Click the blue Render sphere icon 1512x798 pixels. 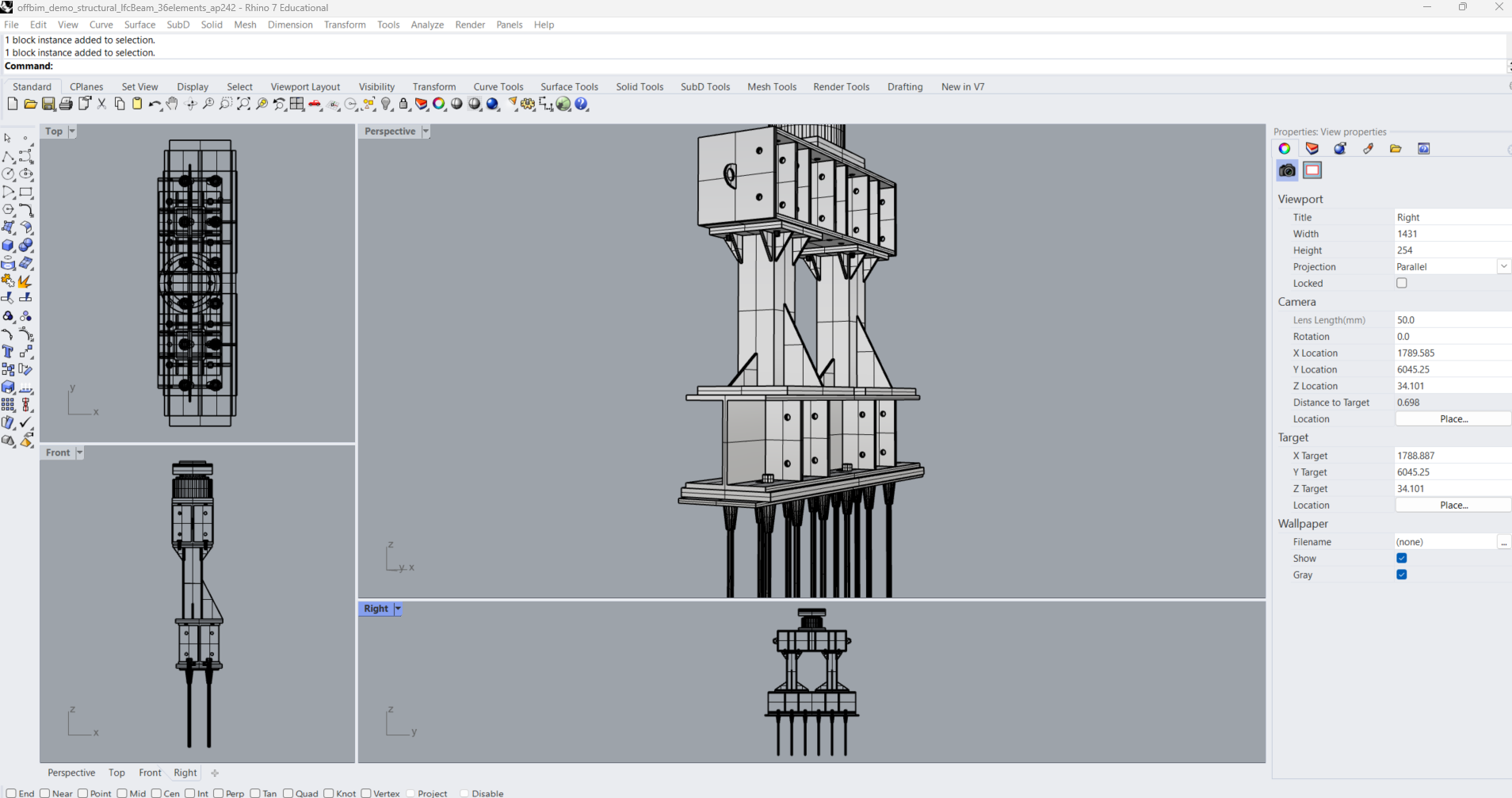[x=493, y=104]
